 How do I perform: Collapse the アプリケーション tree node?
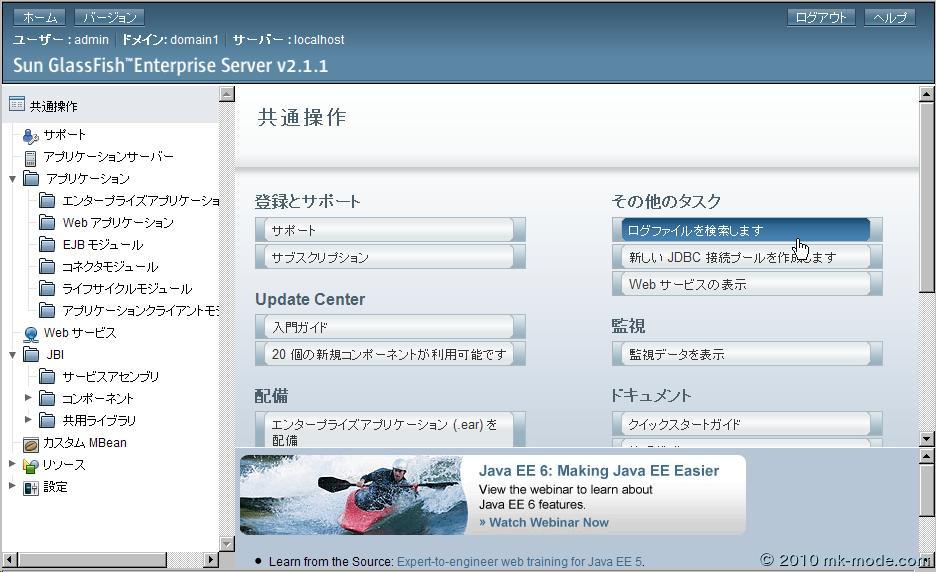pyautogui.click(x=12, y=179)
